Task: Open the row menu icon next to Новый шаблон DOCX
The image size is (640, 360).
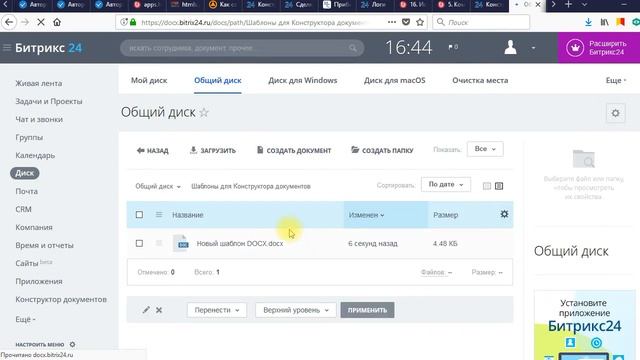Action: (x=159, y=243)
